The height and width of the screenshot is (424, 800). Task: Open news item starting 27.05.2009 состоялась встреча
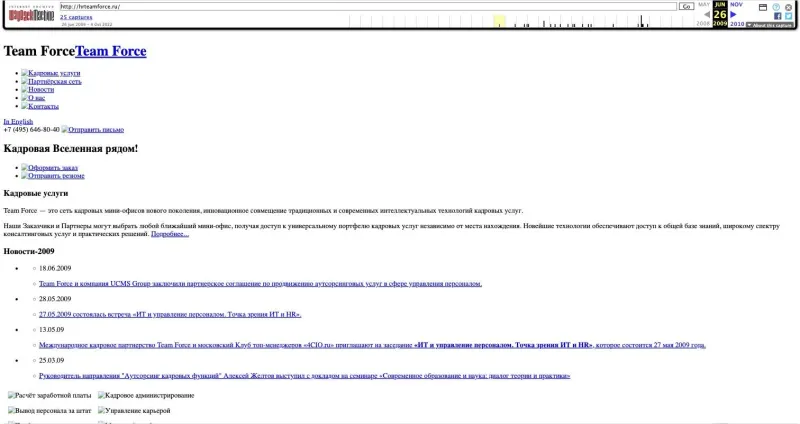170,314
